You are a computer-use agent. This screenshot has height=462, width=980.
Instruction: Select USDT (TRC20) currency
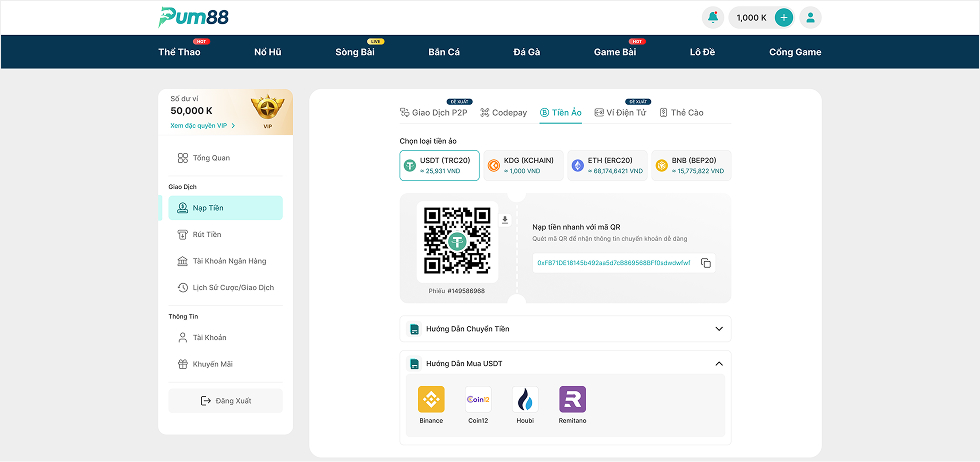[x=439, y=166]
